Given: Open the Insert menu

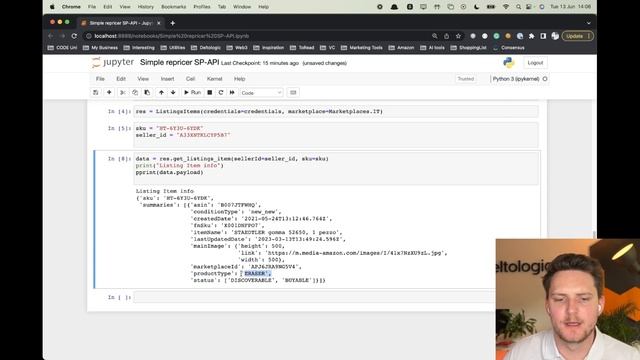Looking at the screenshot, I should tap(167, 79).
